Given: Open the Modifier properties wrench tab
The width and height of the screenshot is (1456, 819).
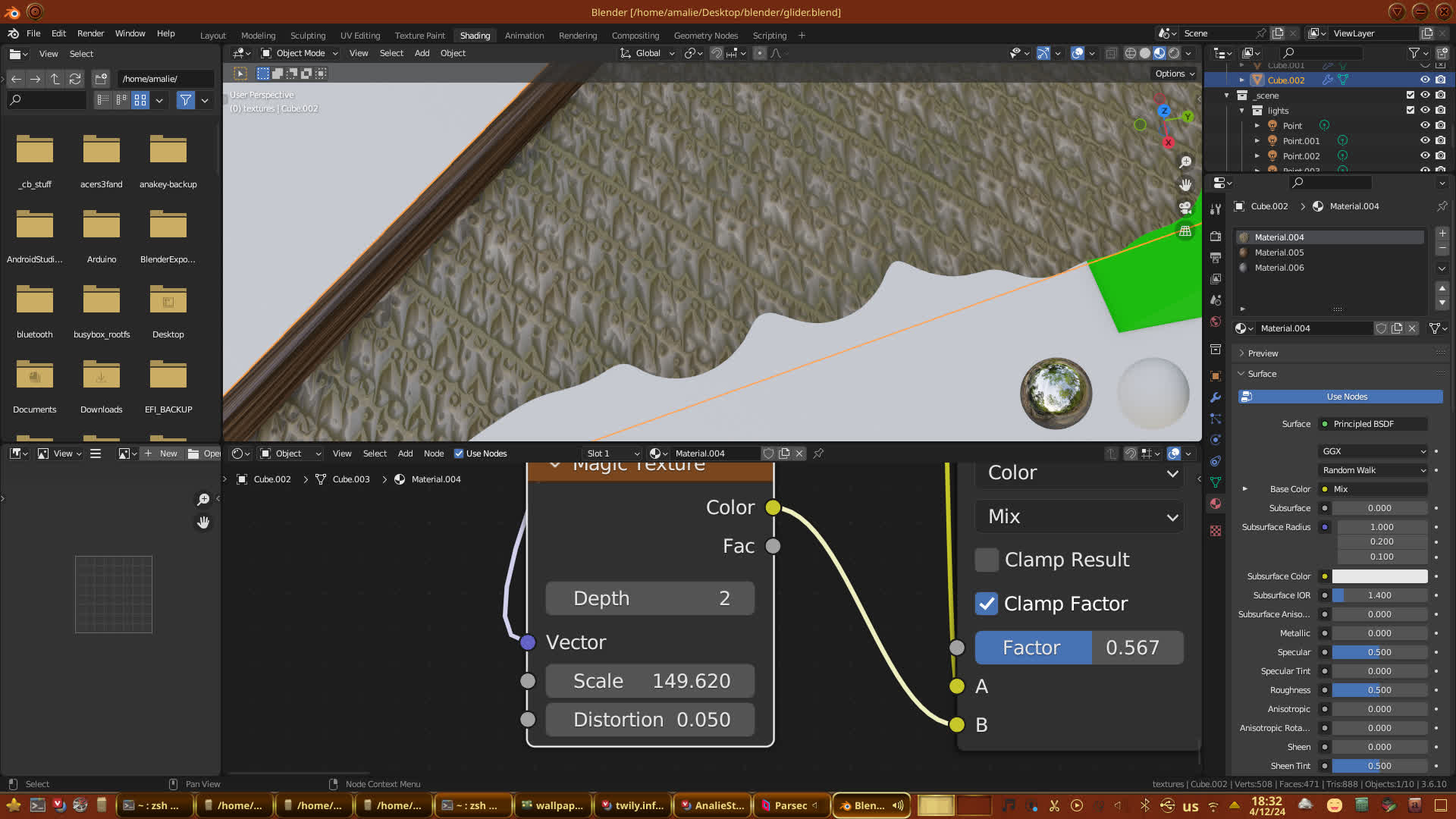Looking at the screenshot, I should (1216, 397).
